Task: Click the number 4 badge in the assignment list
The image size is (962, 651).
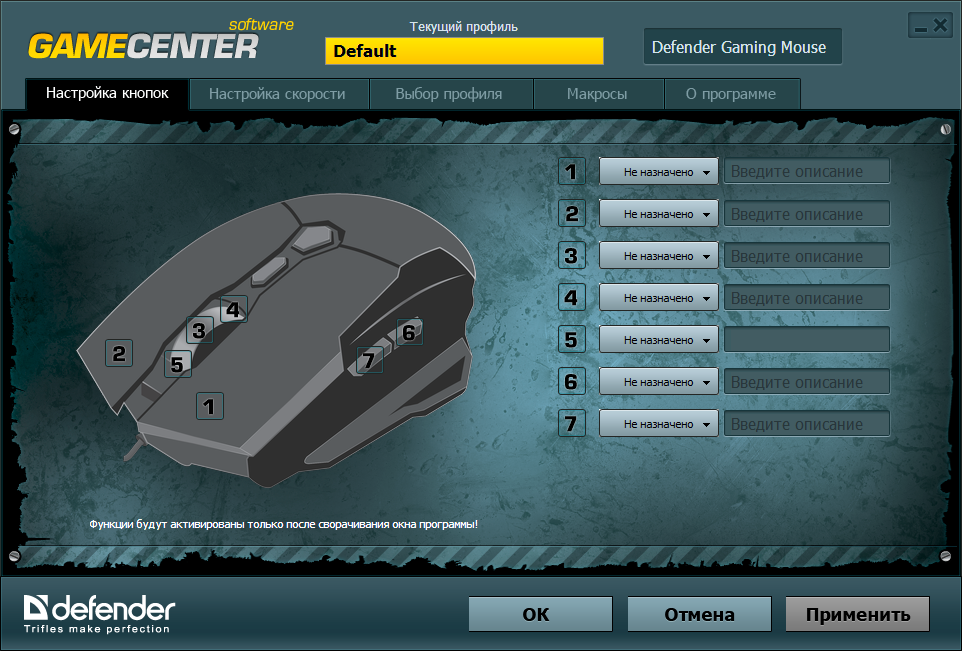Action: point(572,298)
